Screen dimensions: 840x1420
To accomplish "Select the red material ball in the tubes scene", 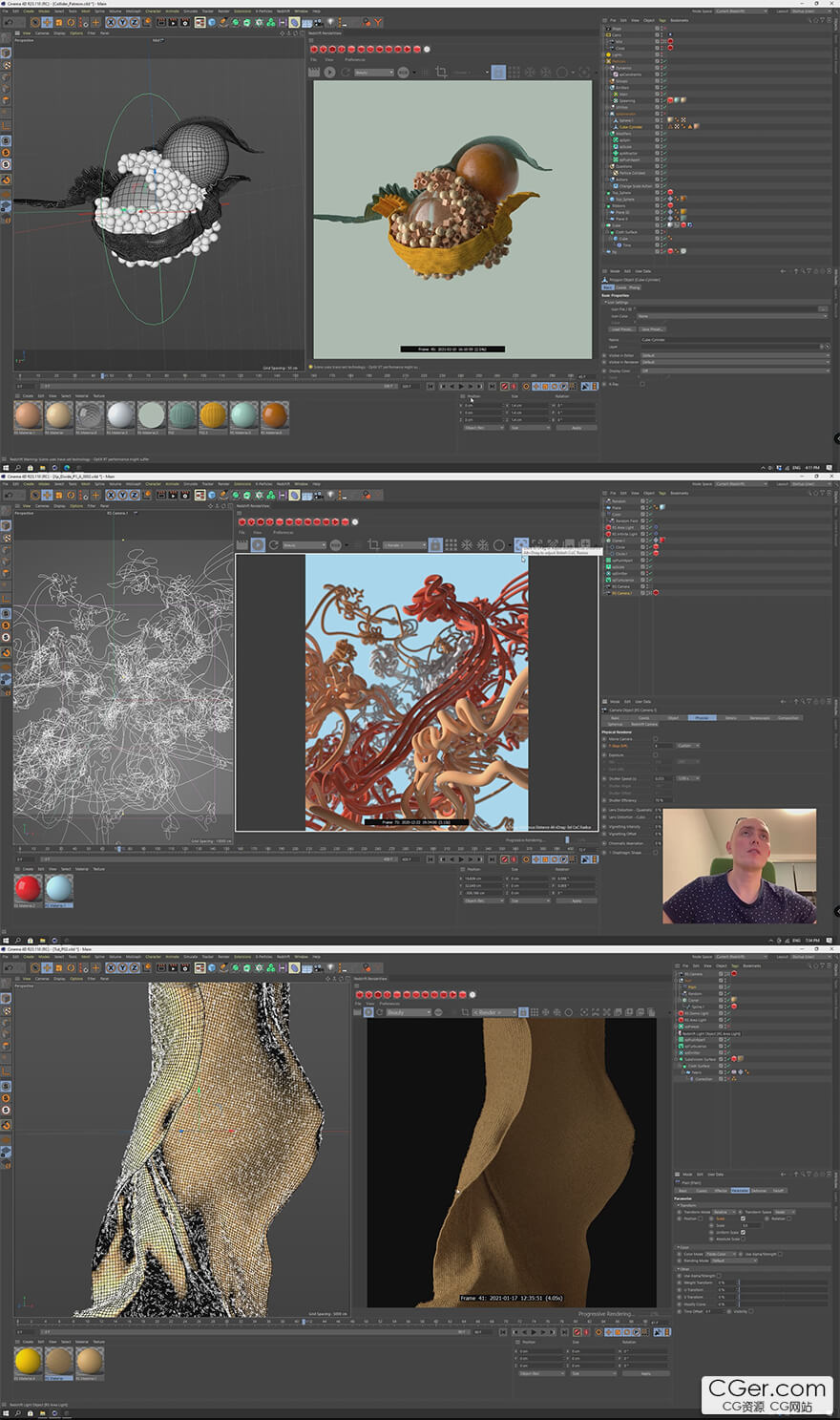I will (28, 888).
